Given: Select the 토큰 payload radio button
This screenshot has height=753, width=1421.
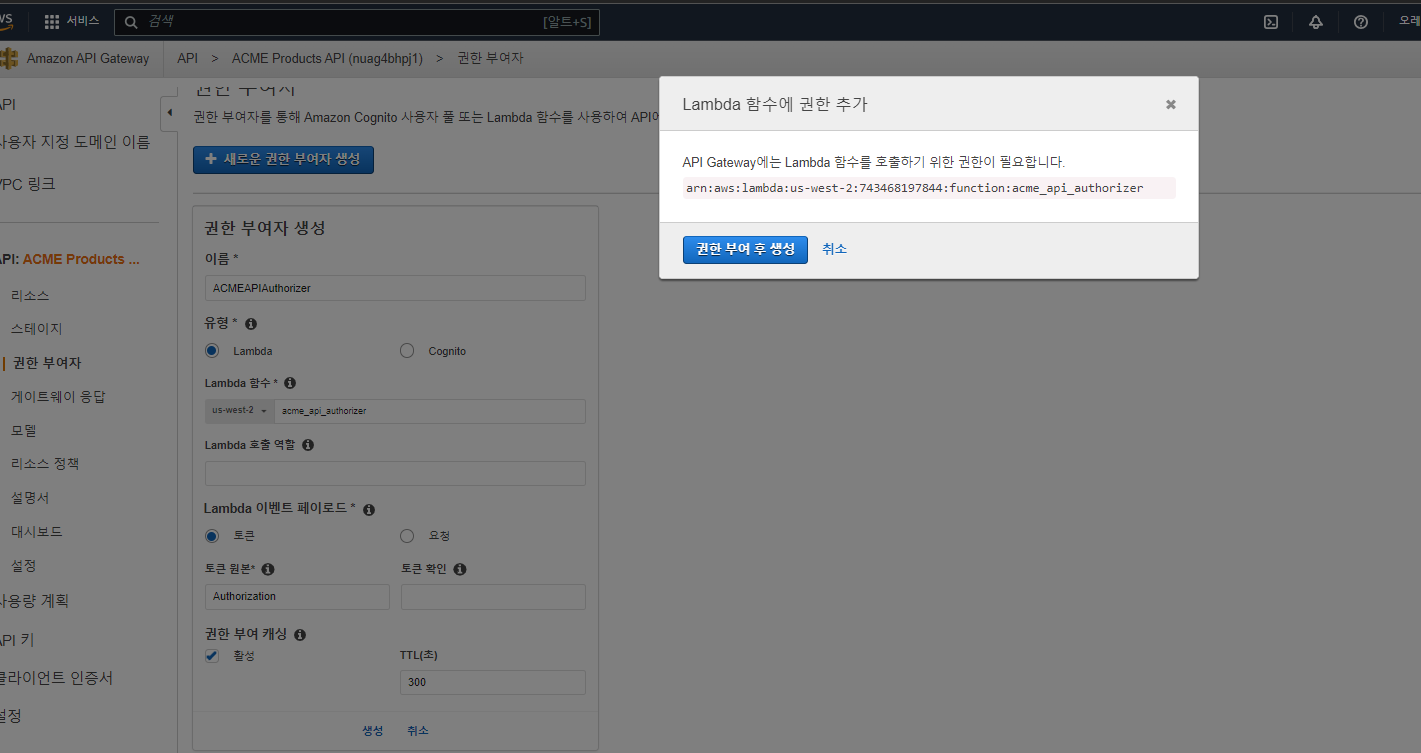Looking at the screenshot, I should coord(212,536).
